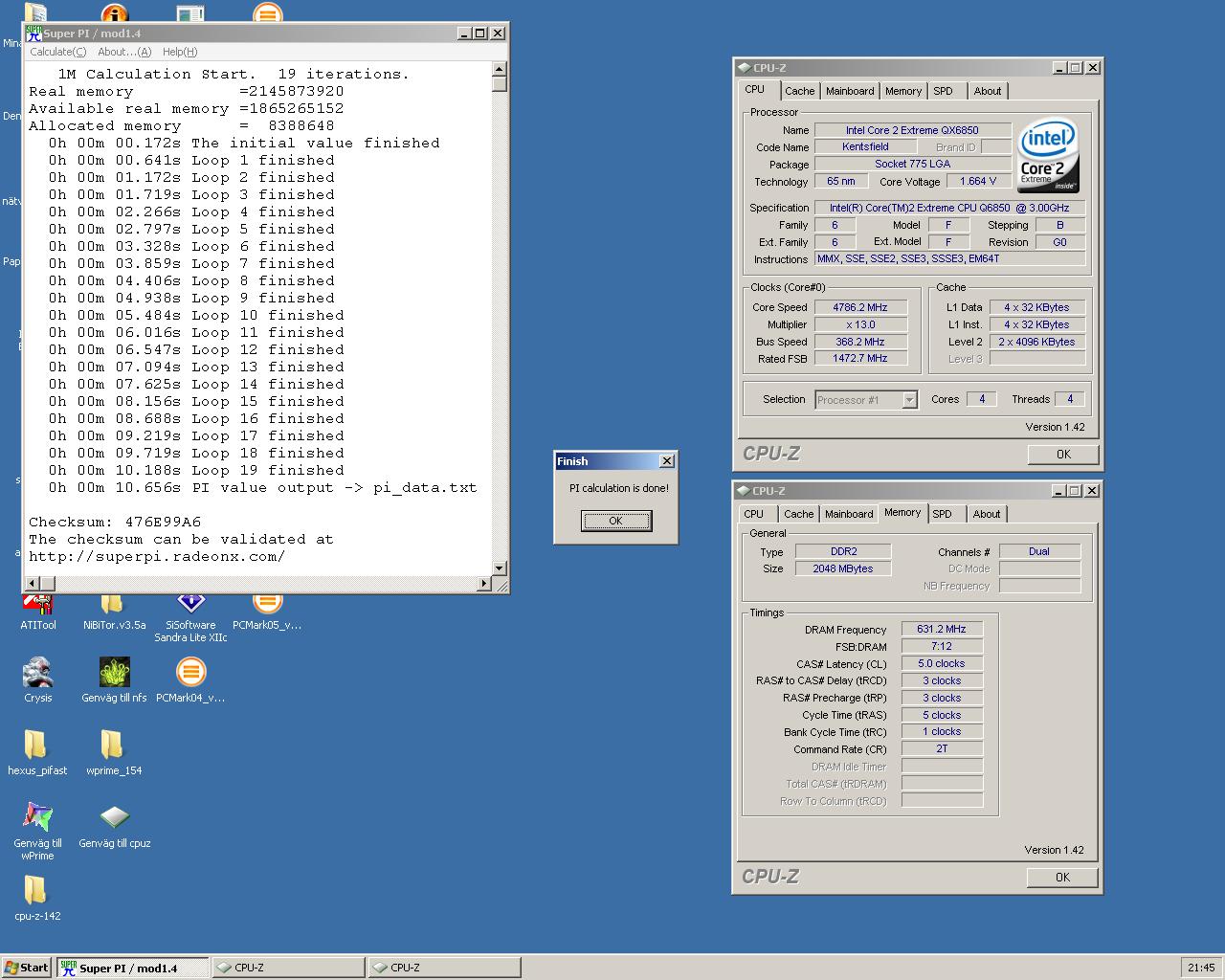Open About tab in bottom CPU-Z
Image resolution: width=1225 pixels, height=980 pixels.
987,514
